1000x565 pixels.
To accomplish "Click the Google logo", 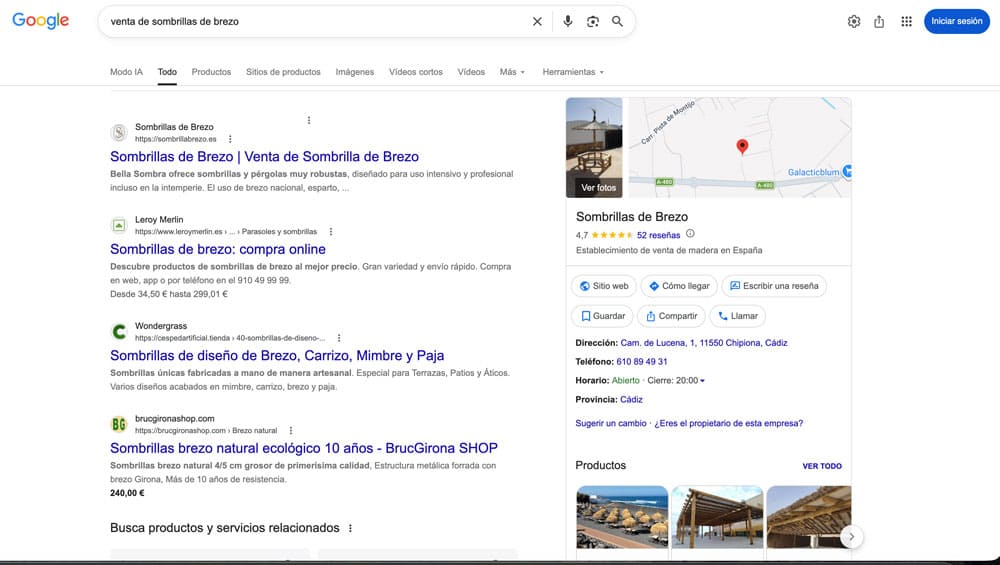I will click(40, 20).
